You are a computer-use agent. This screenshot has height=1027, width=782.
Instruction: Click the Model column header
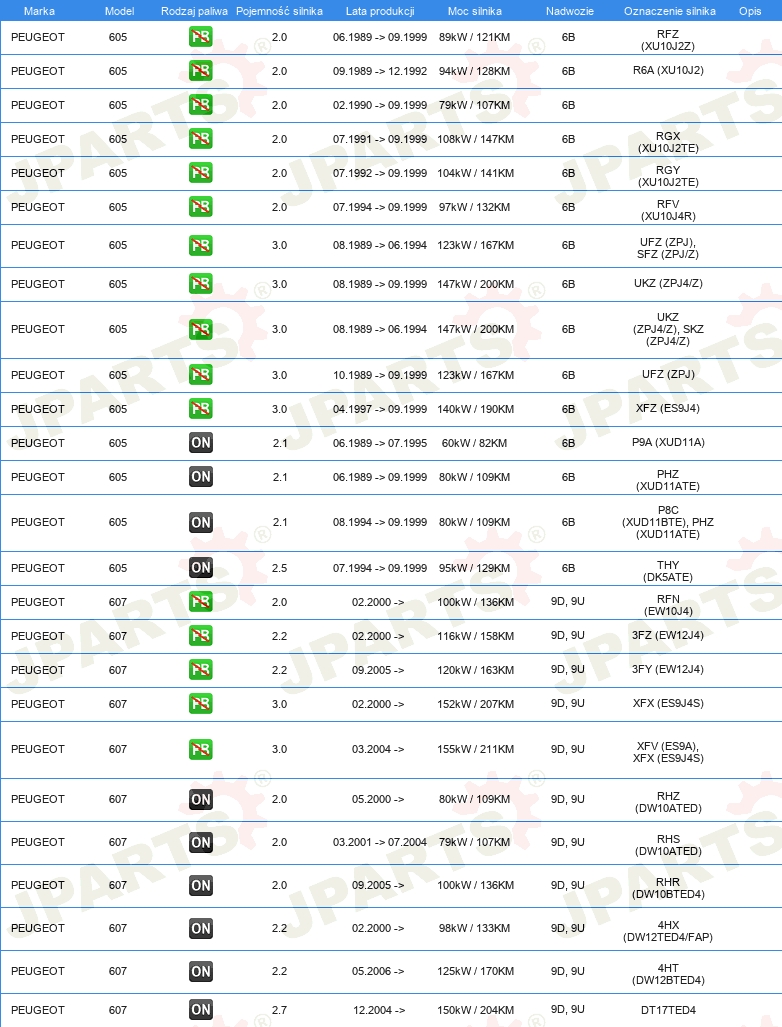pos(119,11)
